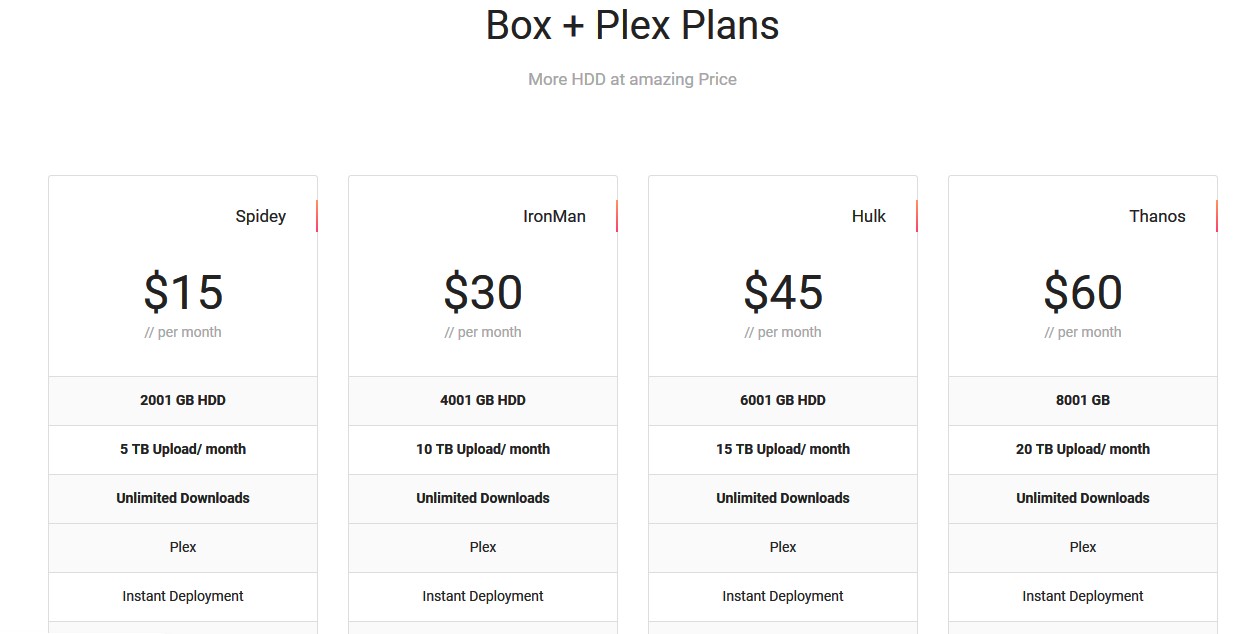Select the Hulk plan title
Screen dimensions: 1253x634
coord(869,216)
